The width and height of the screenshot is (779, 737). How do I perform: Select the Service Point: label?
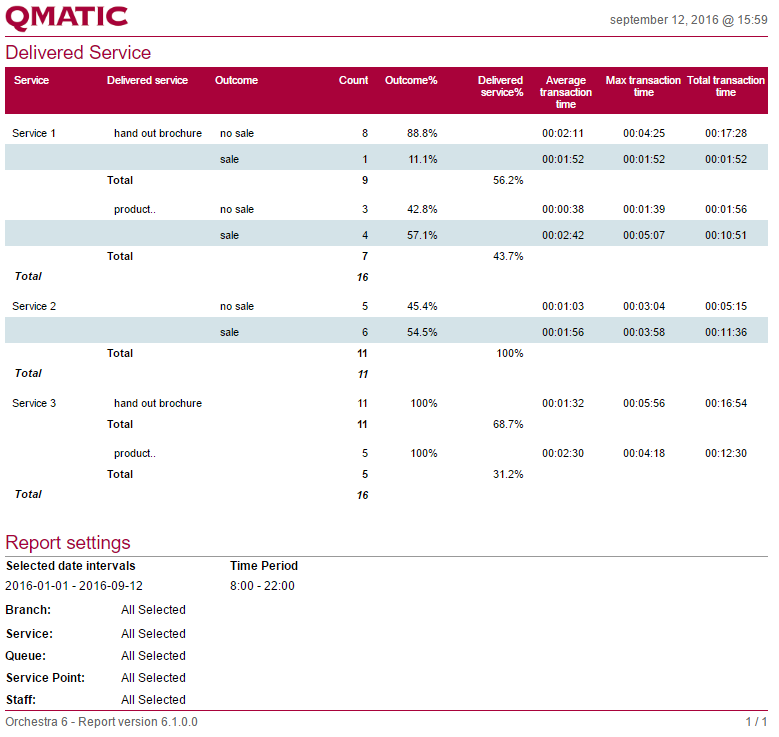point(45,678)
